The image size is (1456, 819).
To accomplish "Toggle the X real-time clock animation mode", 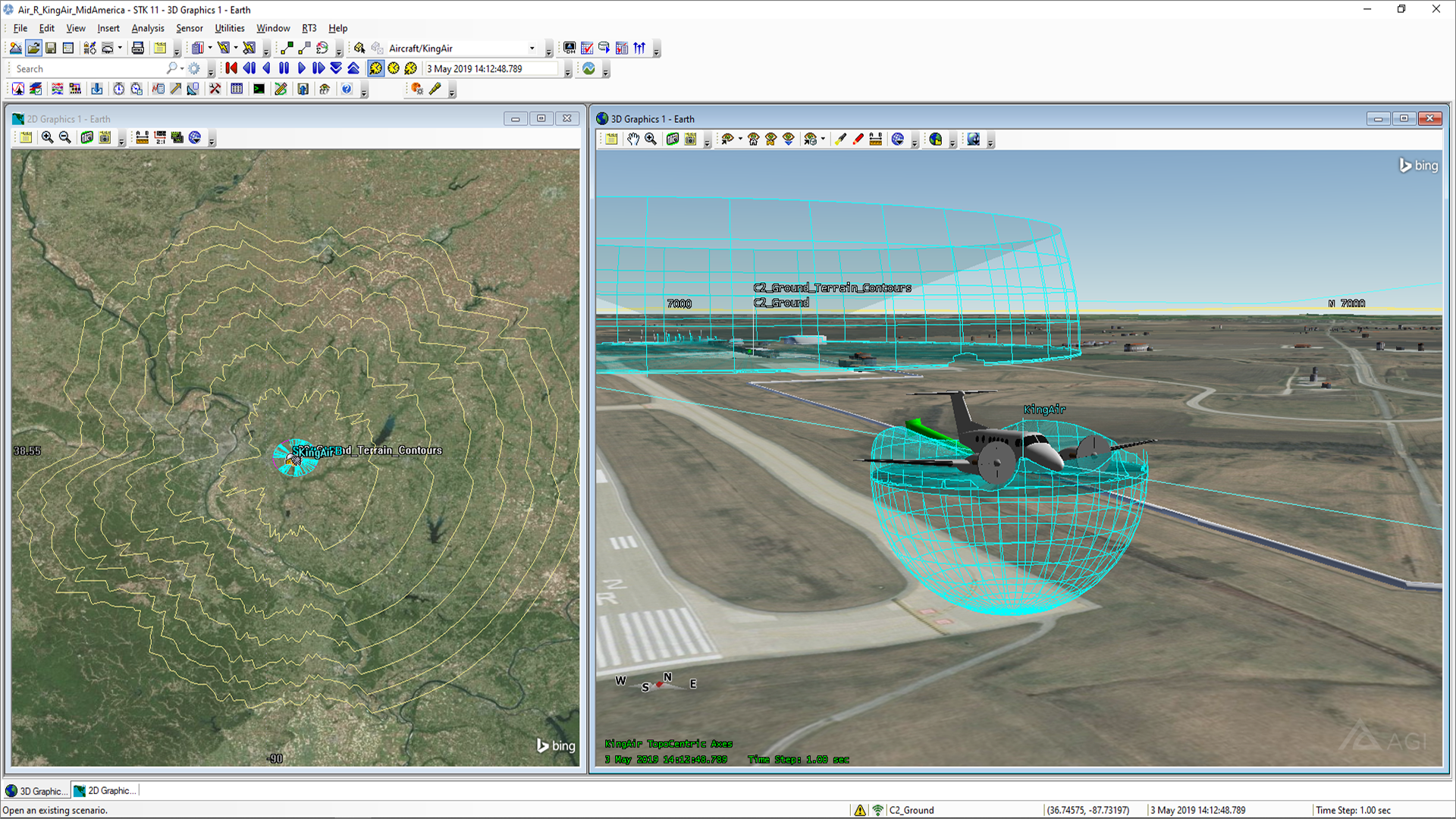I will click(410, 68).
